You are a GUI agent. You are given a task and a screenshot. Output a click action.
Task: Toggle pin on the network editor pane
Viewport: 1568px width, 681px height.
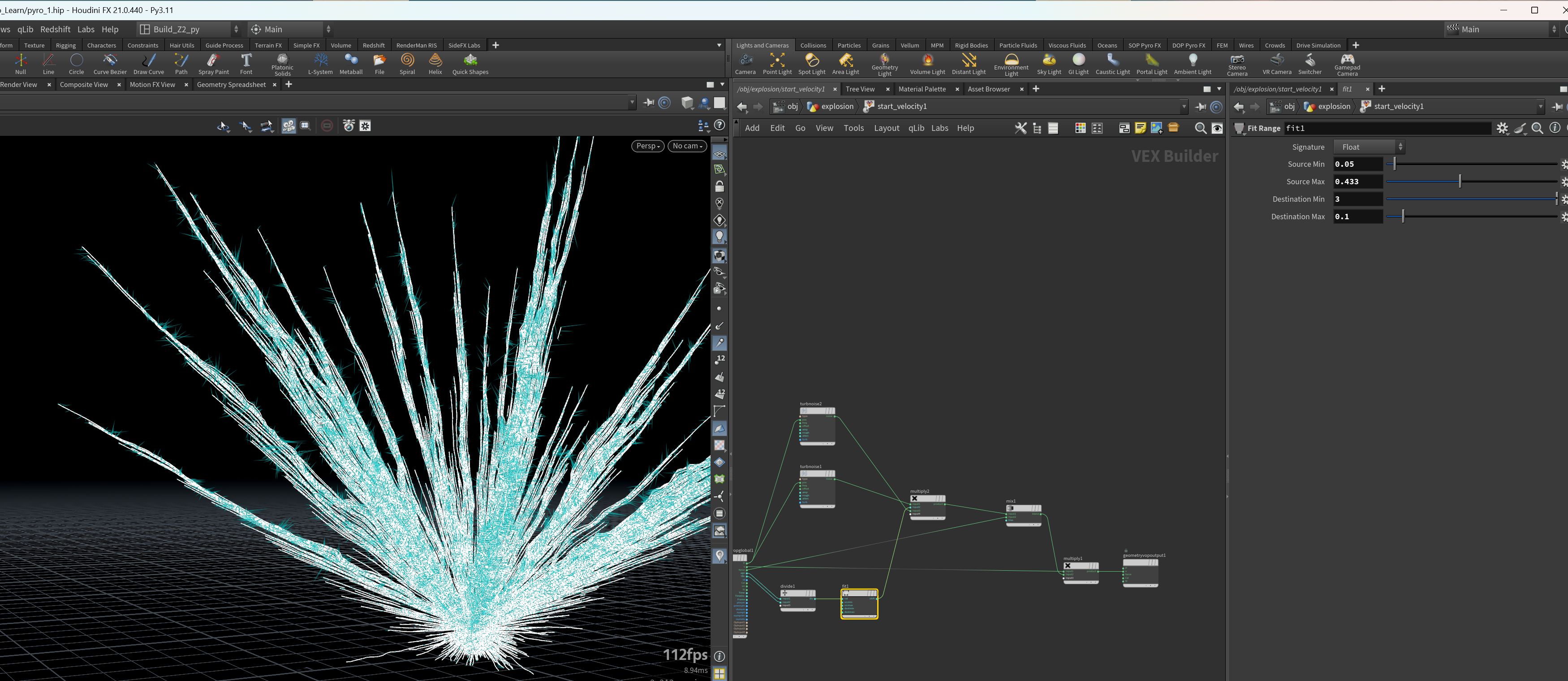pos(1200,107)
